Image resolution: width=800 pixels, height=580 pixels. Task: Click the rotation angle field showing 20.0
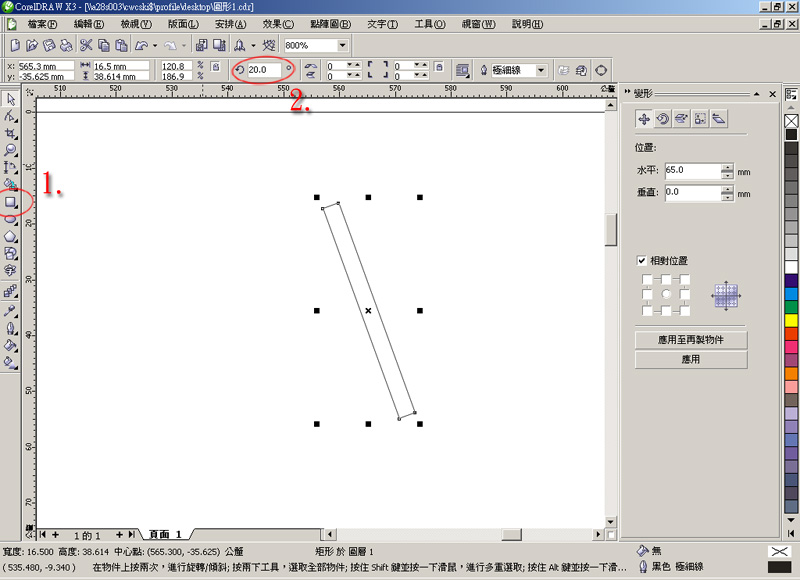coord(263,70)
